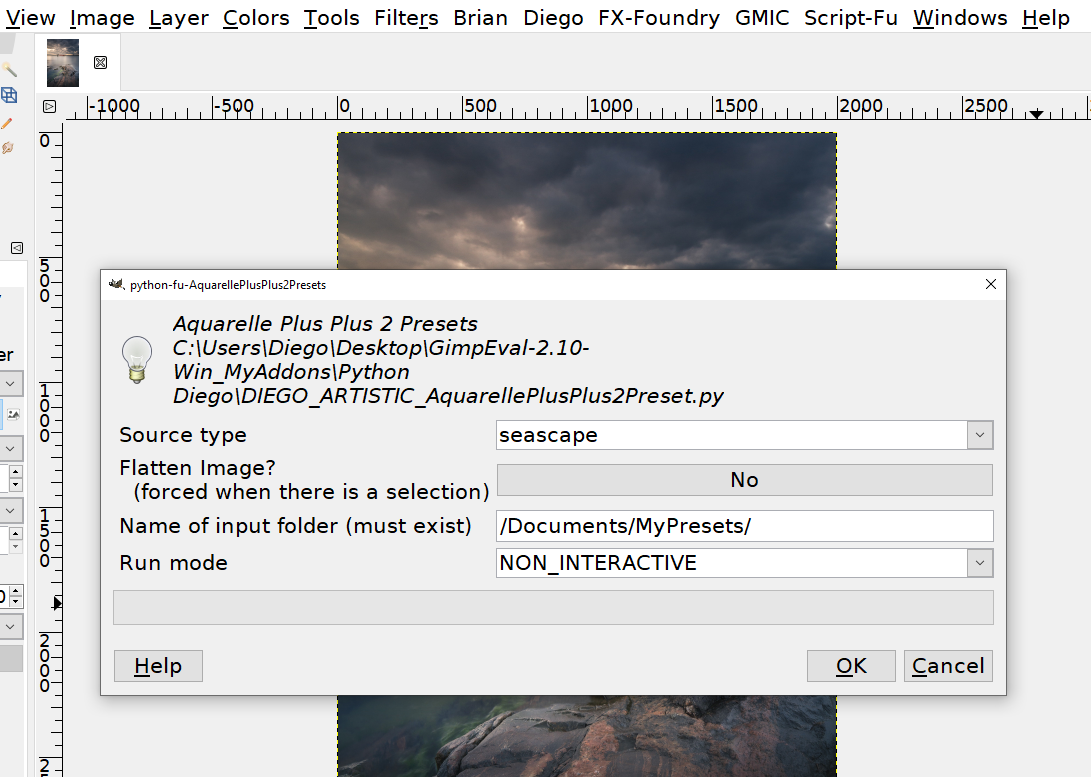Image resolution: width=1091 pixels, height=777 pixels.
Task: Click the tab menu arrow in left dock
Action: pyautogui.click(x=17, y=248)
